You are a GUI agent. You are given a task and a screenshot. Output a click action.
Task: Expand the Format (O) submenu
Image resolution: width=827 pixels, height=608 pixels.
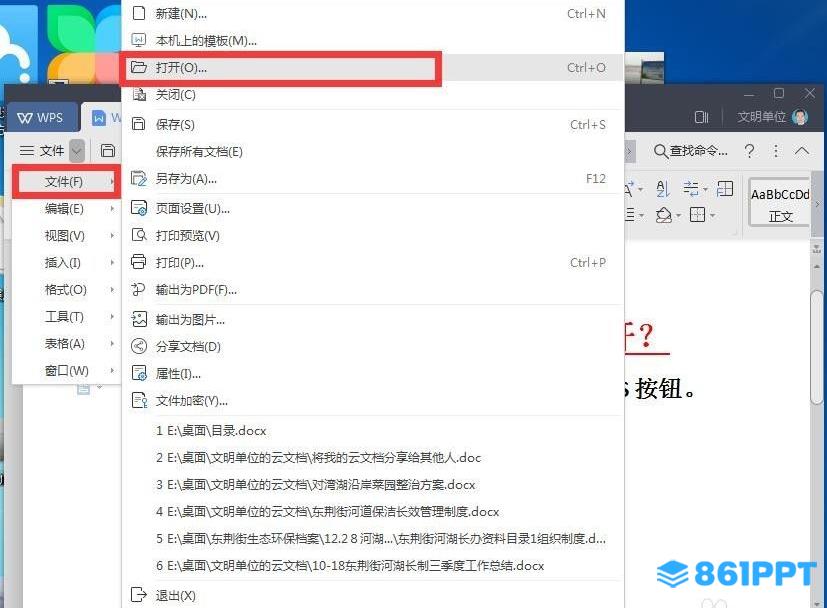(66, 289)
